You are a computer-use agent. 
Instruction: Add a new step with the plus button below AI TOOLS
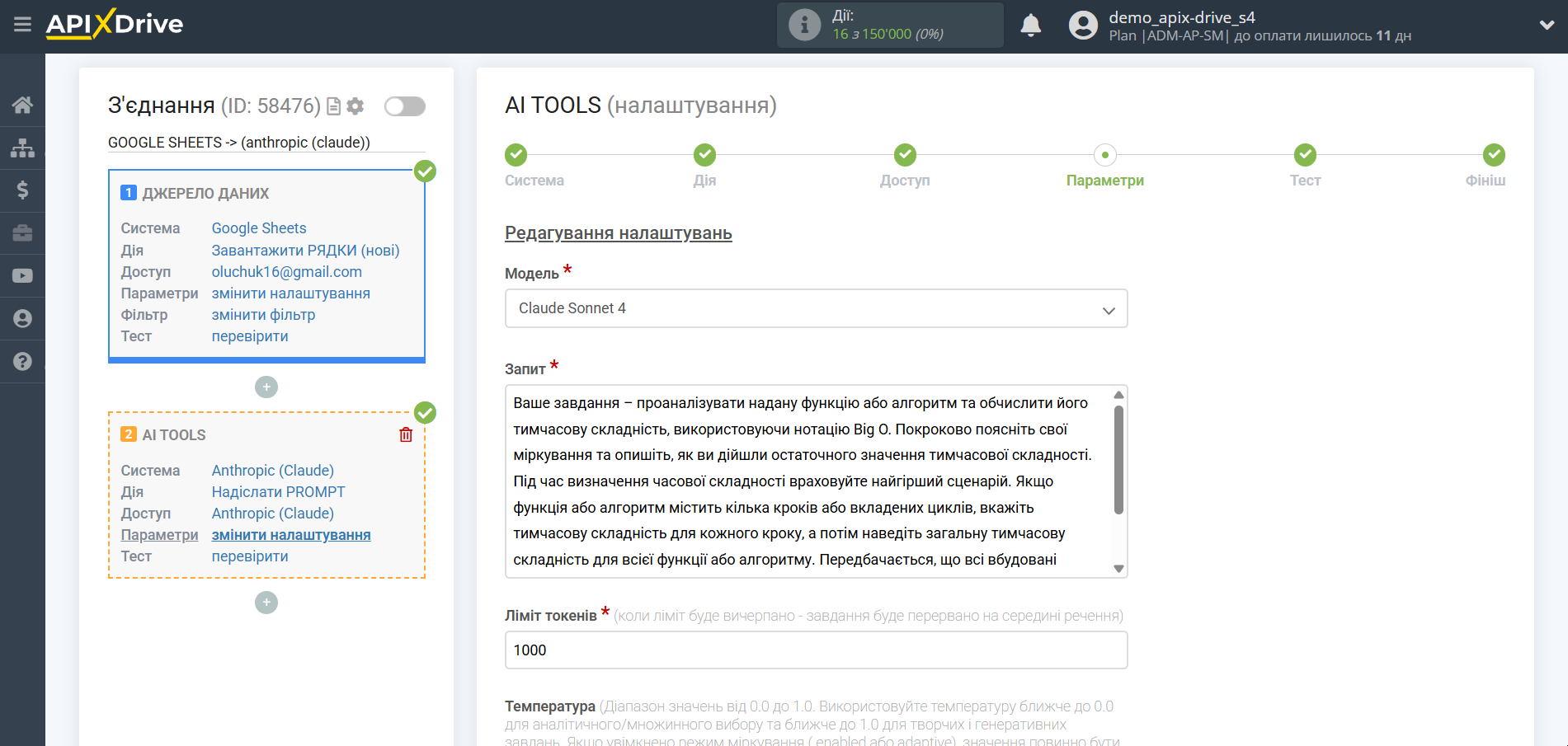266,603
